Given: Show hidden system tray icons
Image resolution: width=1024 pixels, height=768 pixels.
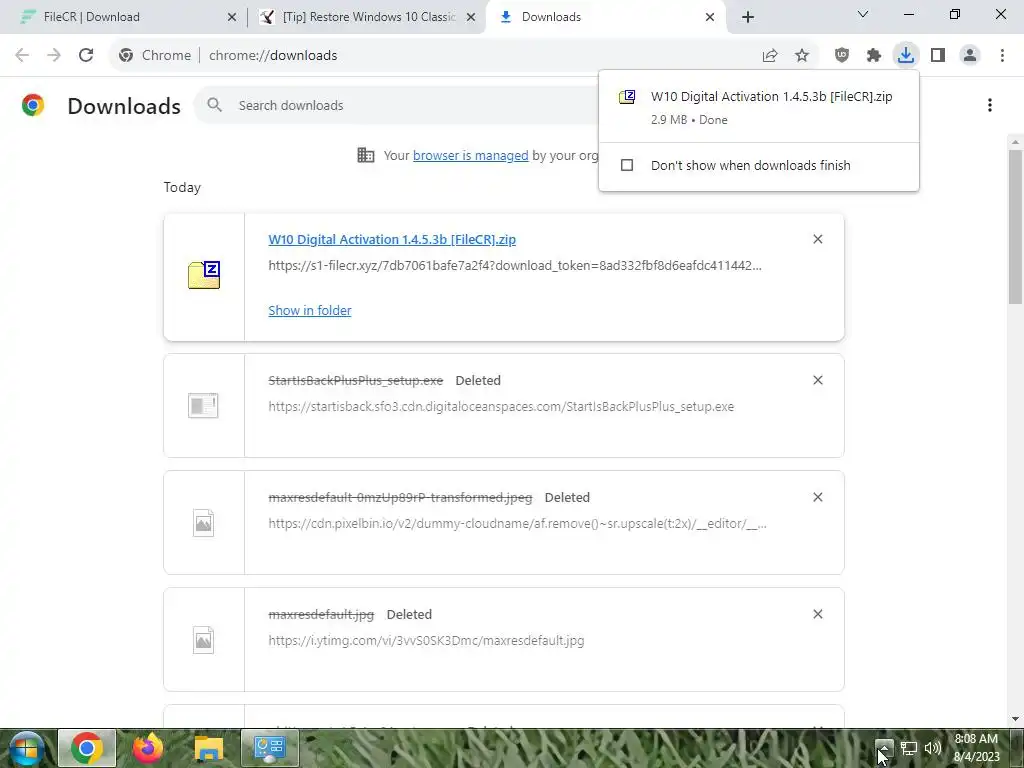Looking at the screenshot, I should [884, 748].
